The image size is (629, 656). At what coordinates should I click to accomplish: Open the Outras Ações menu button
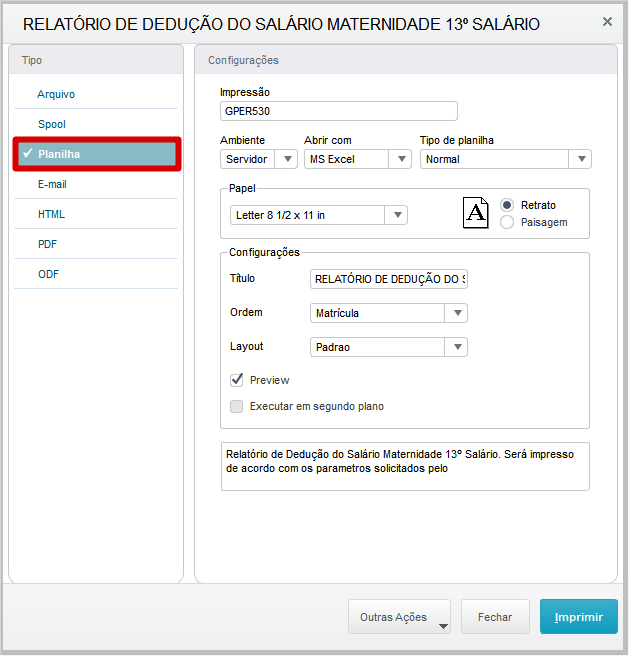pyautogui.click(x=399, y=617)
